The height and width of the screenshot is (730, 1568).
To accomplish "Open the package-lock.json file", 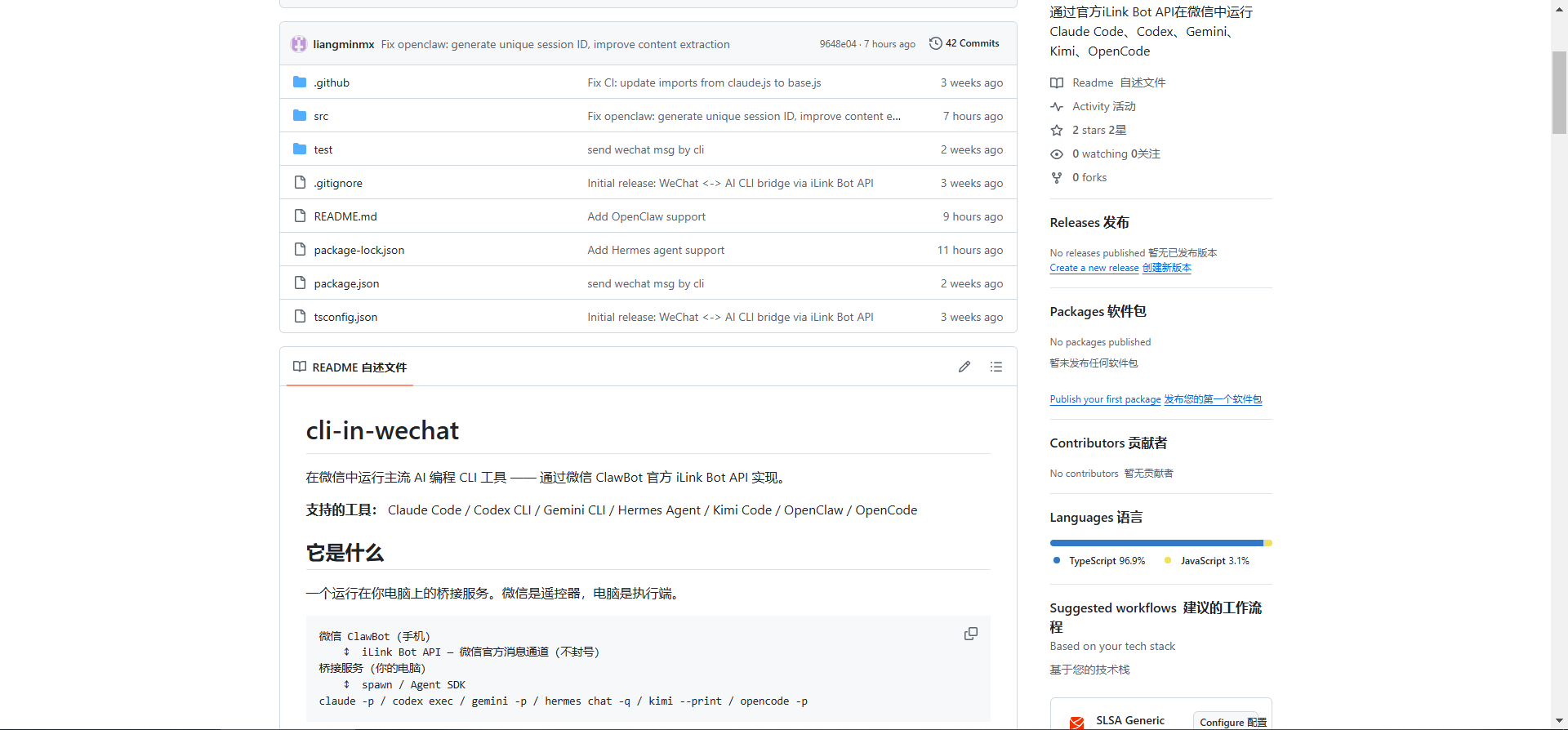I will [x=359, y=250].
